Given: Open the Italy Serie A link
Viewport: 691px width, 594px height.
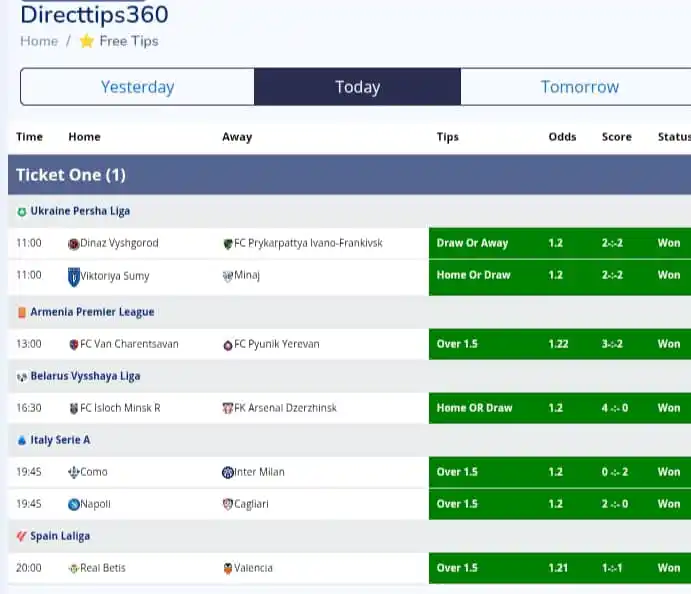Looking at the screenshot, I should [x=60, y=440].
